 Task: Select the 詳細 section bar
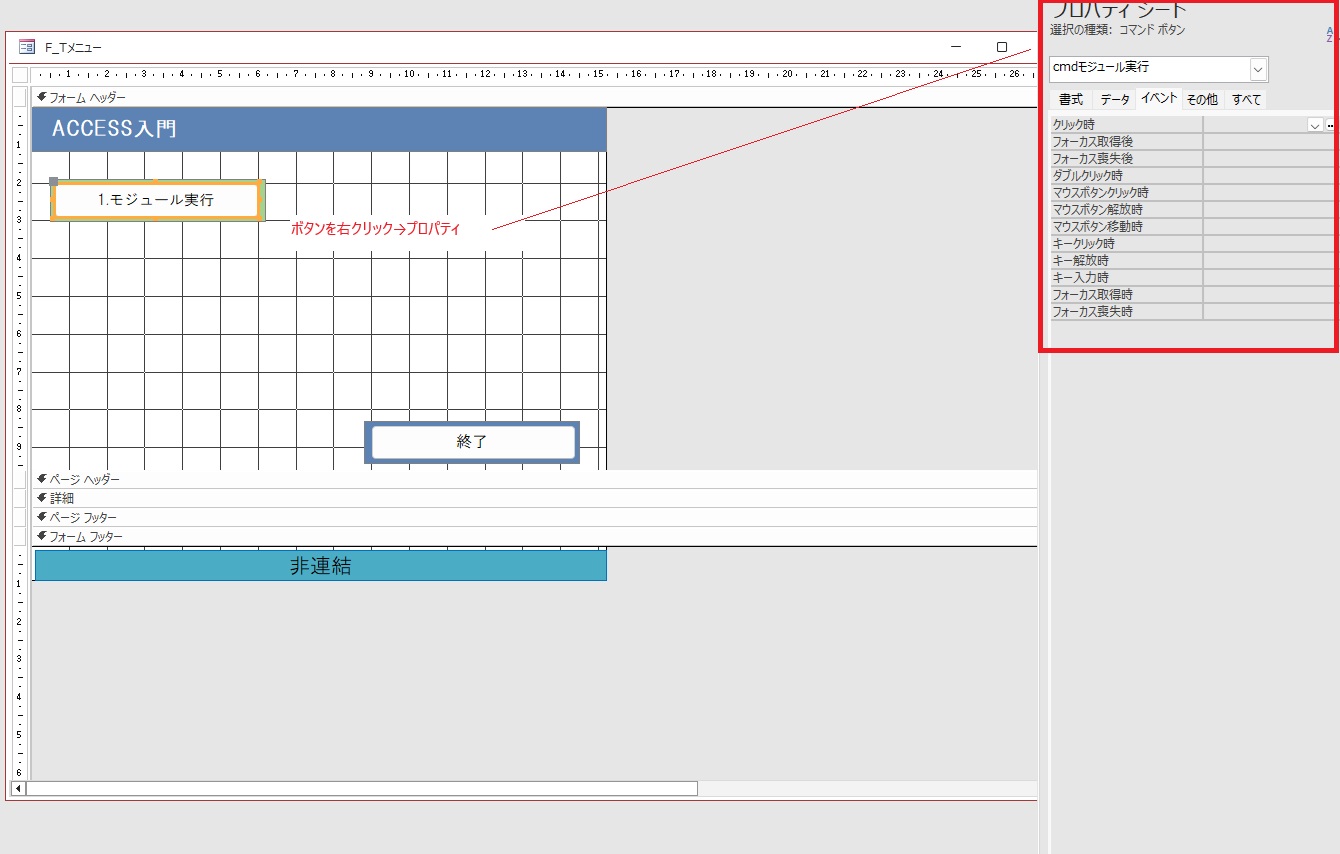pyautogui.click(x=500, y=498)
